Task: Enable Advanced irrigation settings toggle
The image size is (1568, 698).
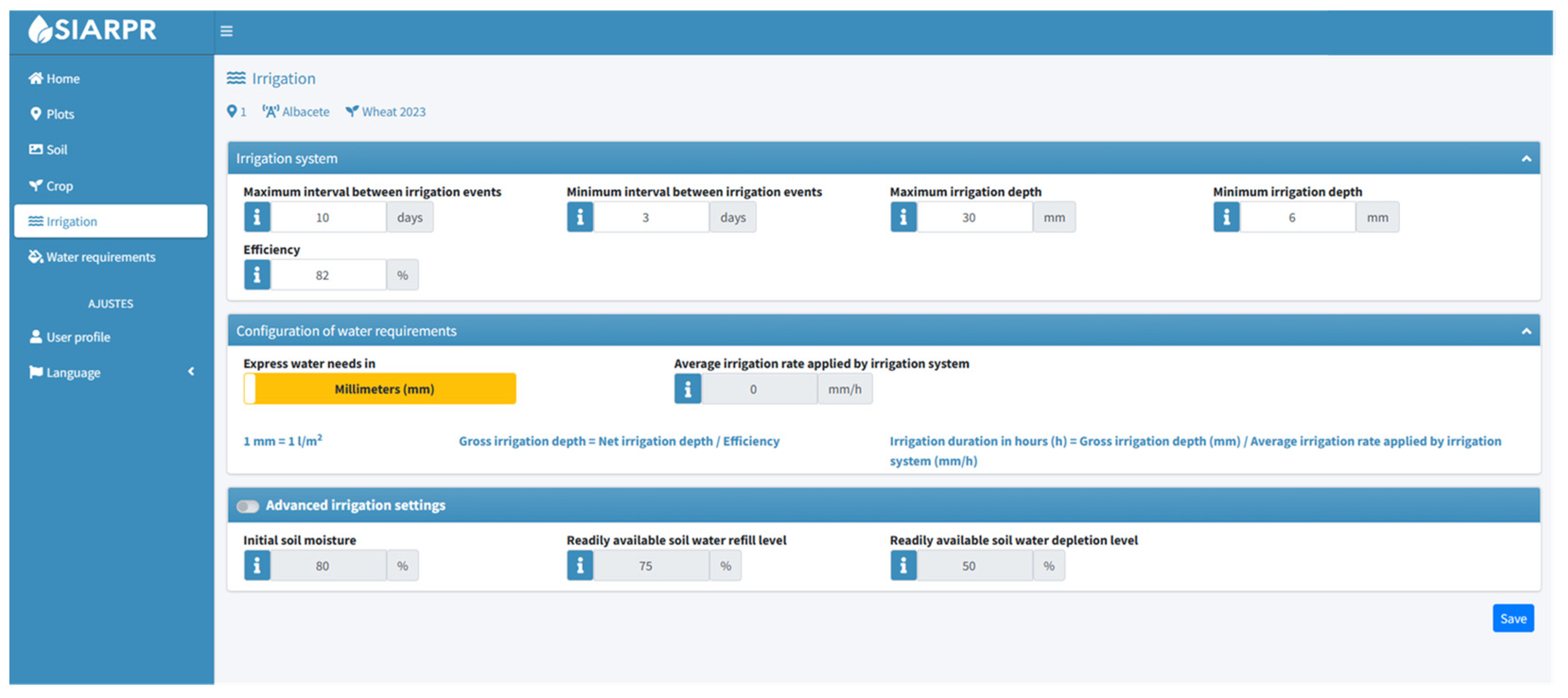Action: click(248, 506)
